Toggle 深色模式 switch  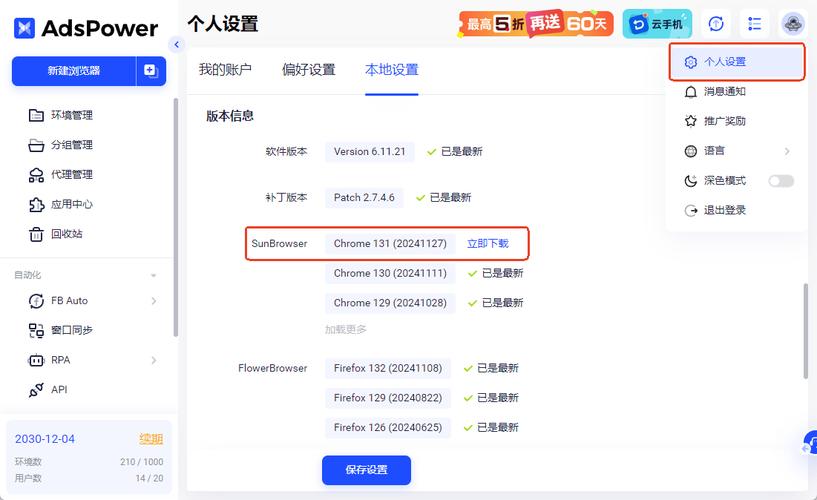click(x=781, y=181)
